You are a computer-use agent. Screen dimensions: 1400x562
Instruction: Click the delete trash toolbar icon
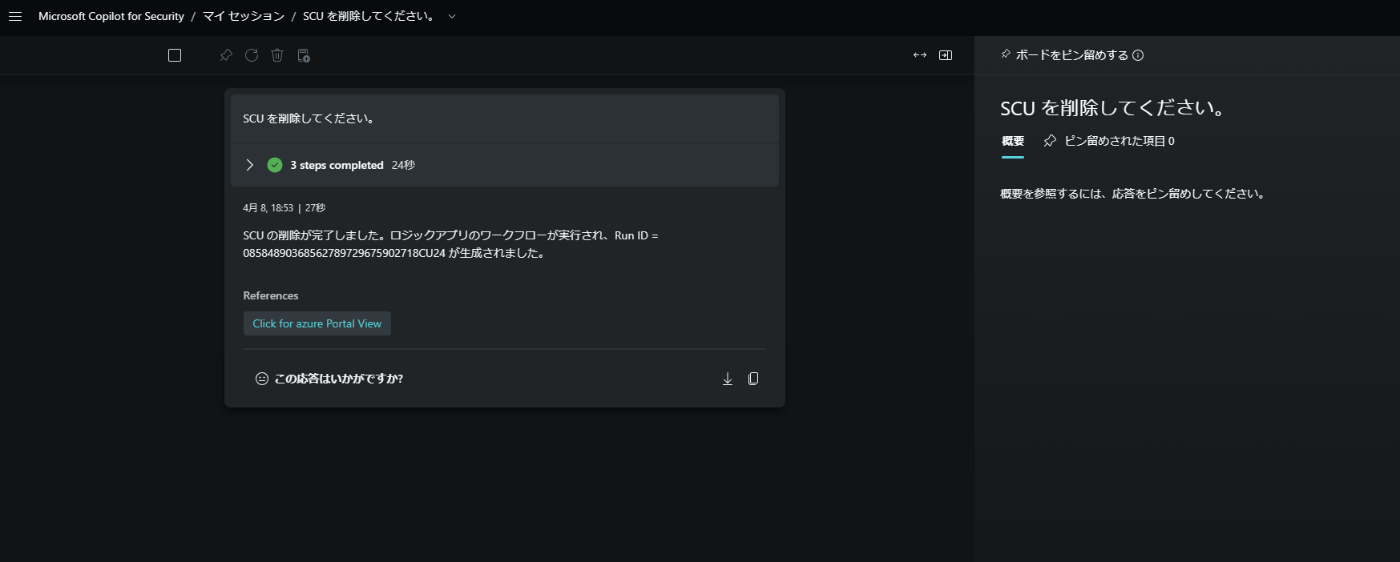click(278, 56)
